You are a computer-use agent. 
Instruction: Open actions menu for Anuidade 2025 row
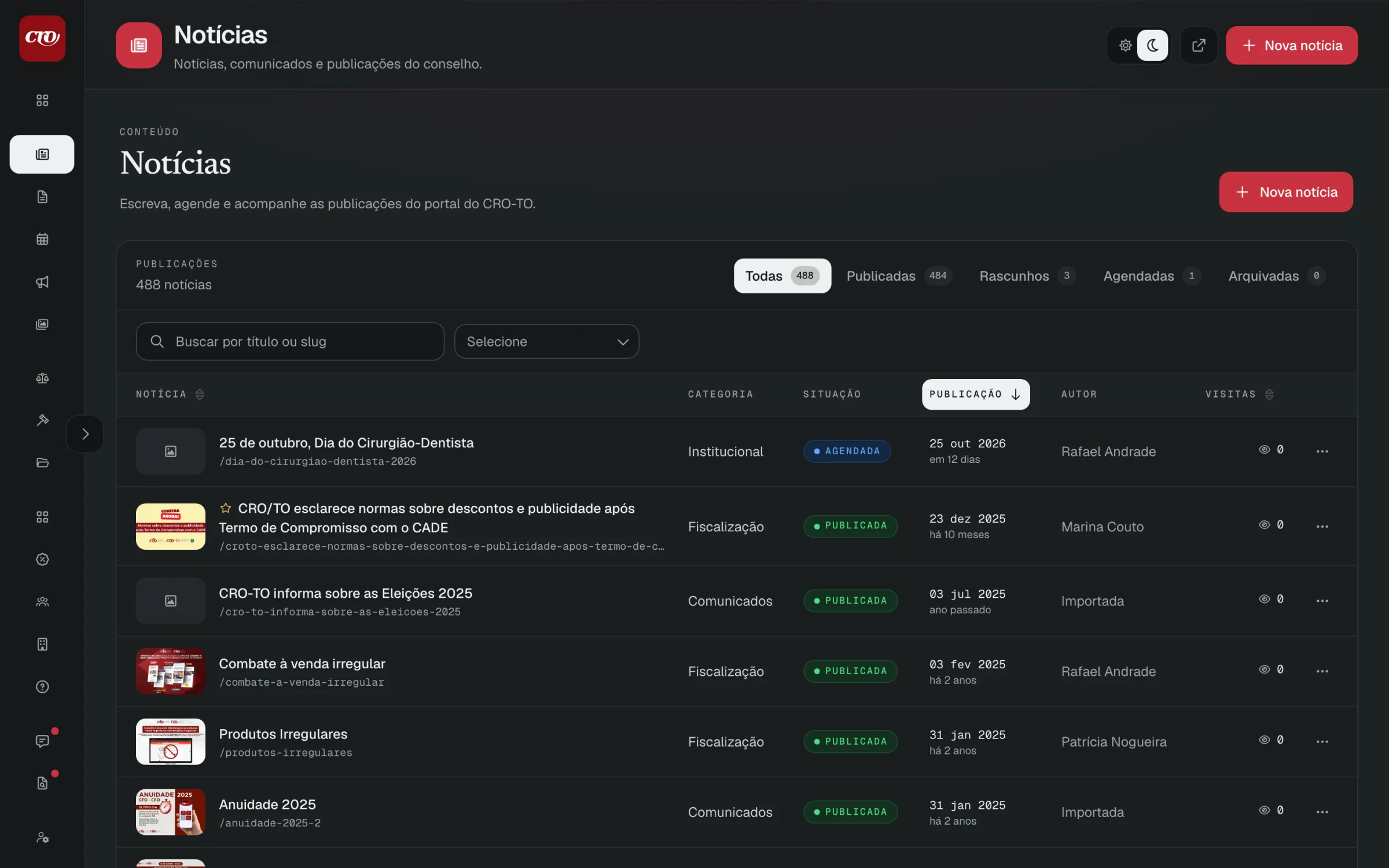[x=1322, y=812]
